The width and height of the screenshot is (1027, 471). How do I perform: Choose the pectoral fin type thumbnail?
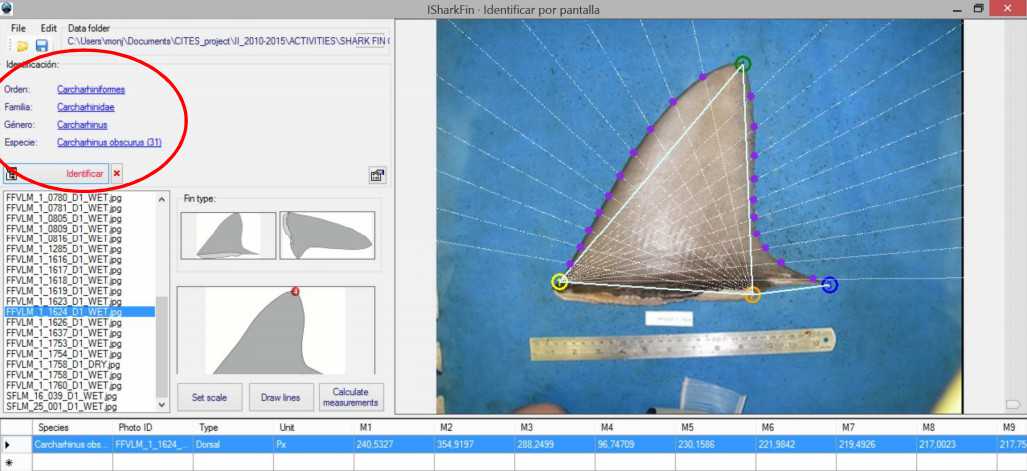click(327, 237)
